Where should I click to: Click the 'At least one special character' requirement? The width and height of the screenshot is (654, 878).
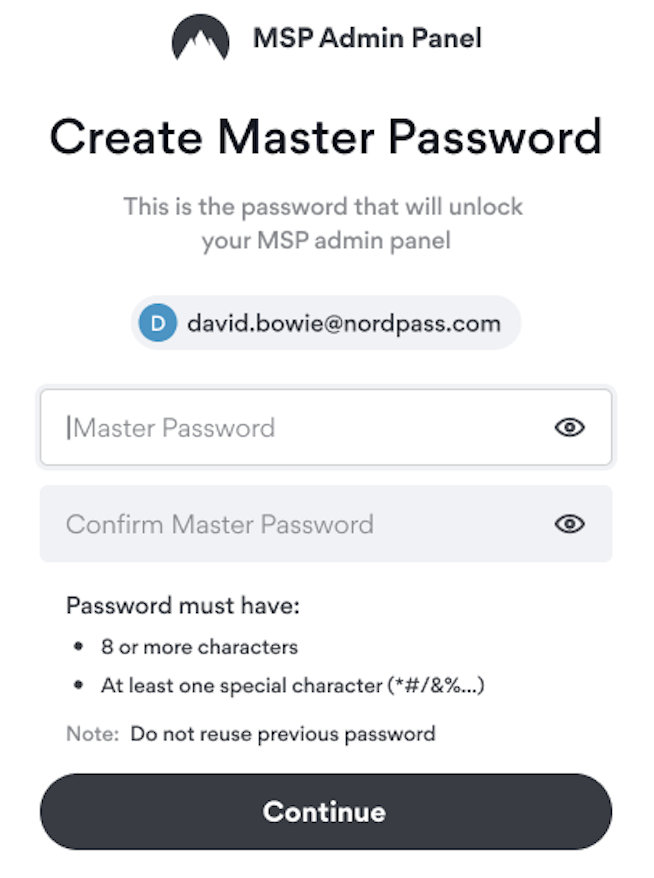point(242,685)
